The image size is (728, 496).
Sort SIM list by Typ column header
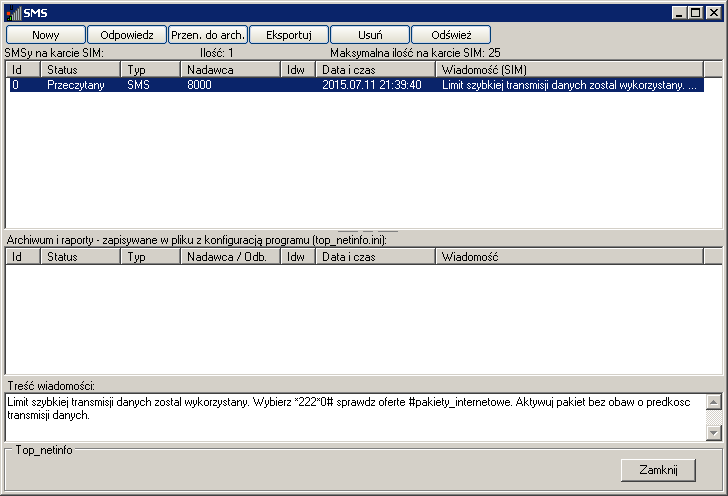(150, 69)
